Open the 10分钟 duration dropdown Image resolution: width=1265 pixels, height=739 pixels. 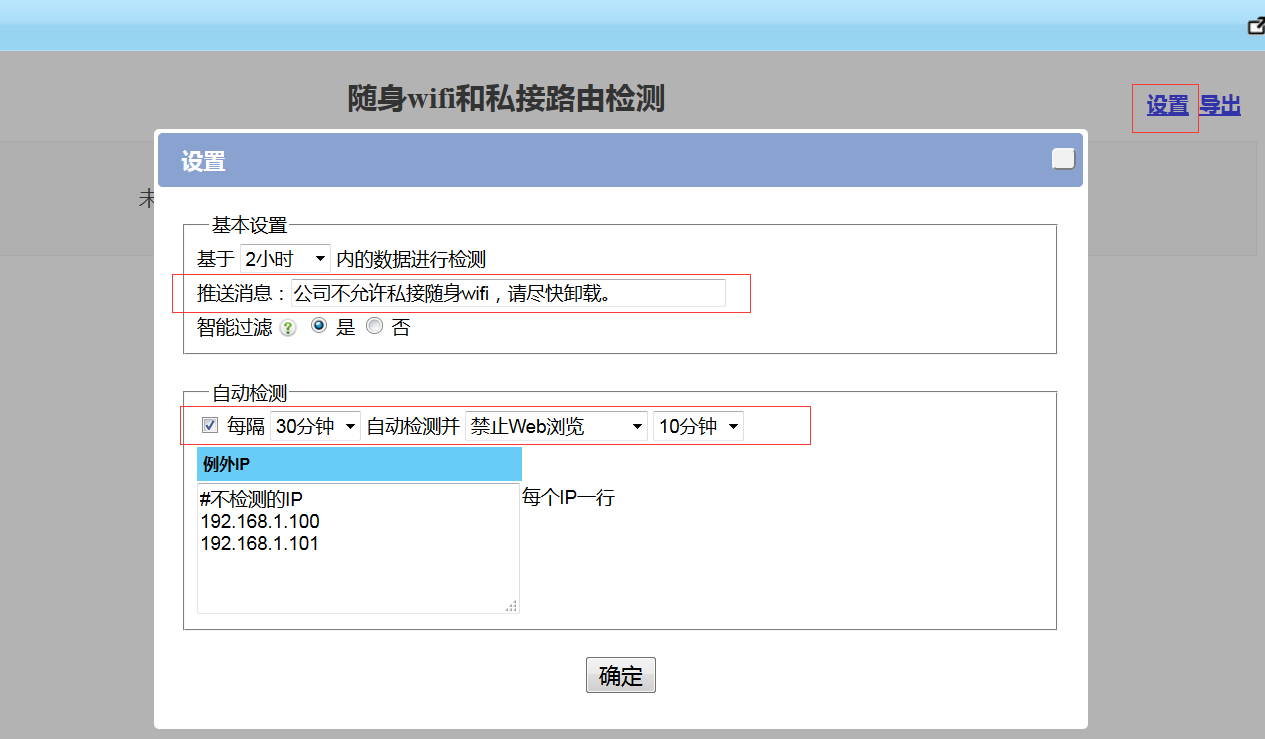click(x=698, y=426)
